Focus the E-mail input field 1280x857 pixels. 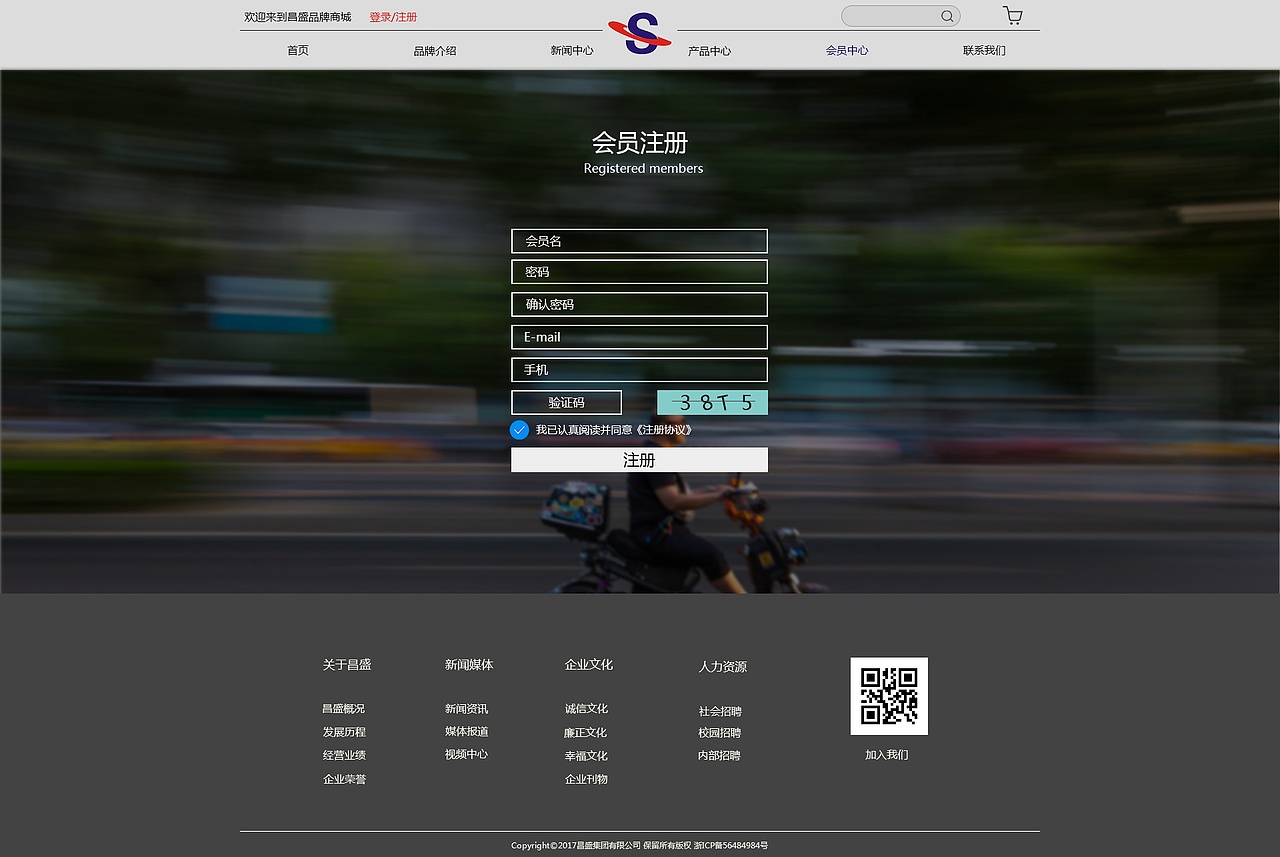coord(639,337)
